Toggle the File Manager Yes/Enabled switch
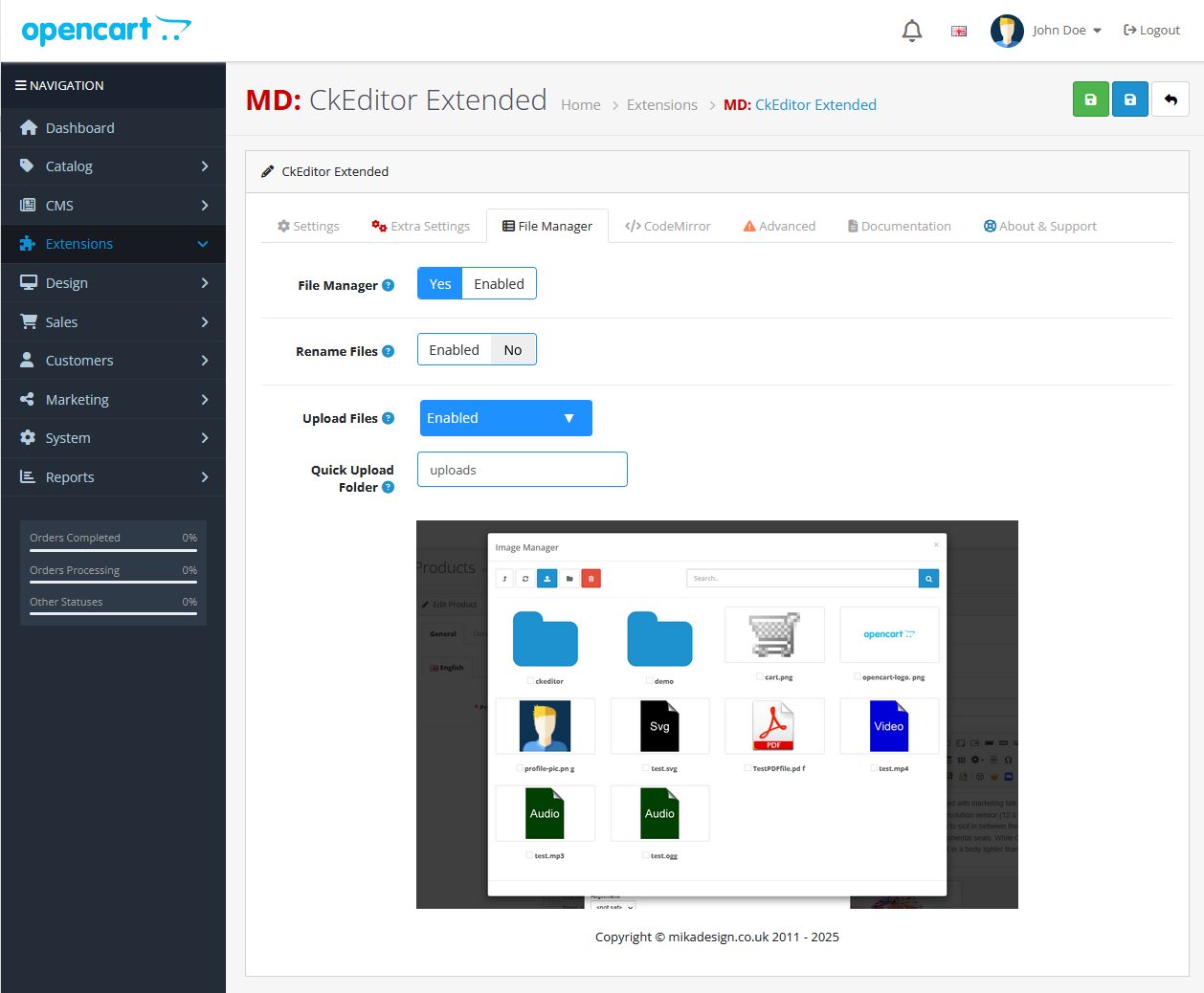The height and width of the screenshot is (993, 1204). point(477,283)
